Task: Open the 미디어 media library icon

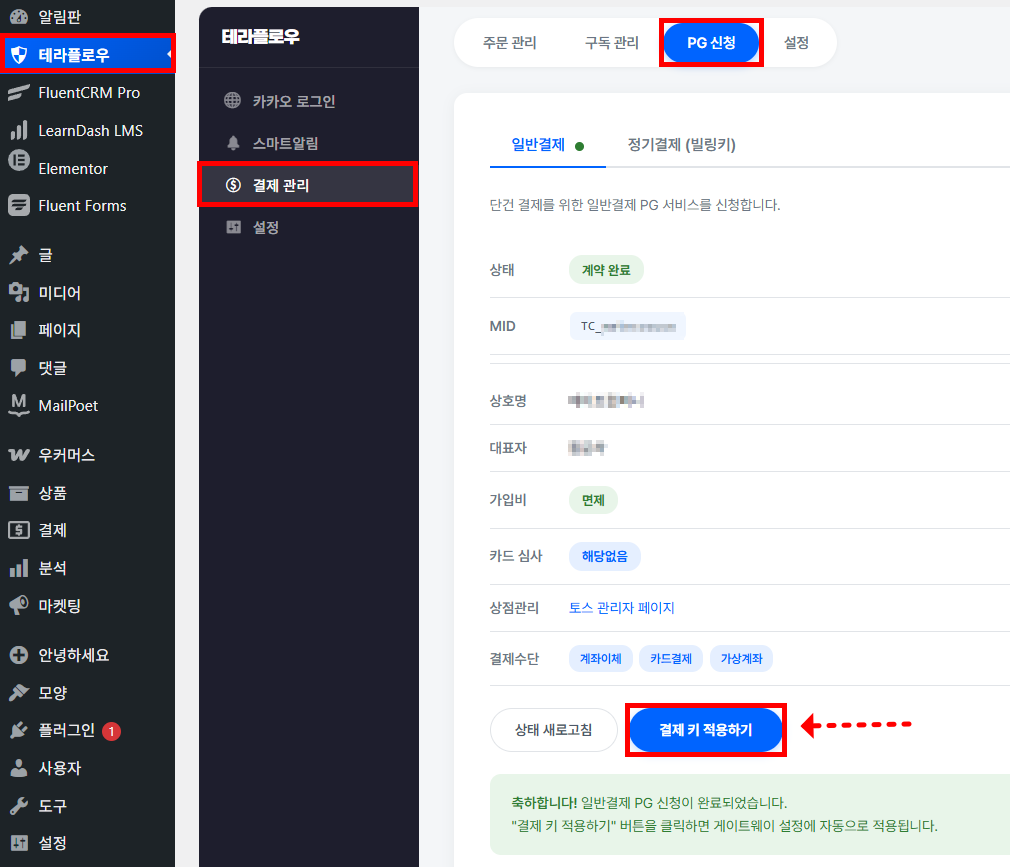Action: [x=18, y=293]
